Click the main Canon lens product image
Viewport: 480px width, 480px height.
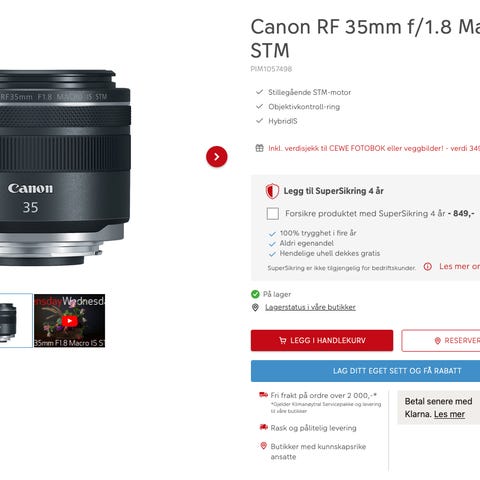65,168
